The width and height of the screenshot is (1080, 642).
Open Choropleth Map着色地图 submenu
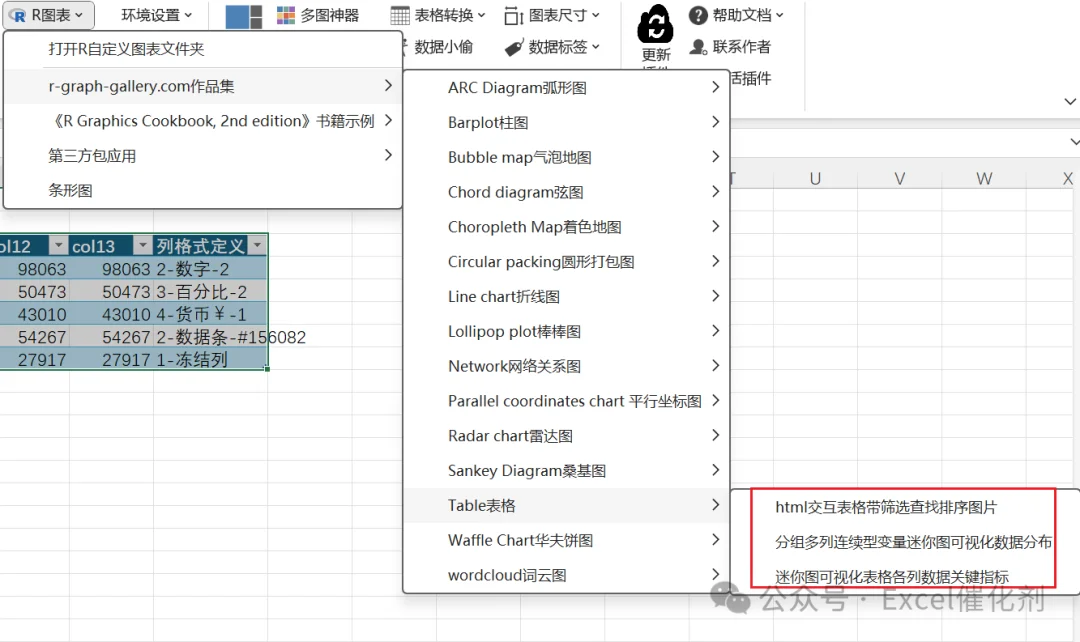pyautogui.click(x=566, y=227)
